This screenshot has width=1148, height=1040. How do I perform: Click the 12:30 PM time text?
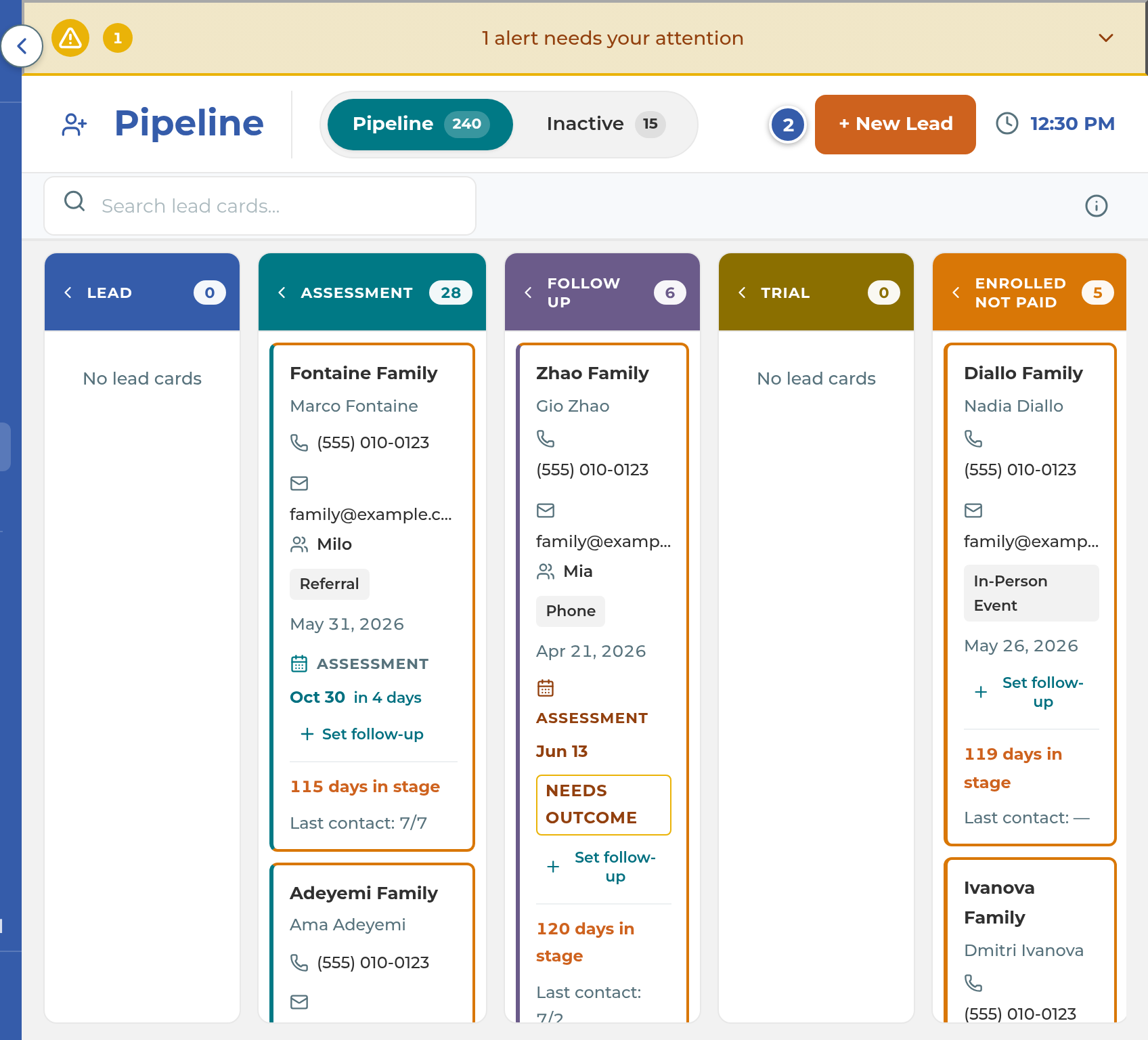[x=1072, y=123]
